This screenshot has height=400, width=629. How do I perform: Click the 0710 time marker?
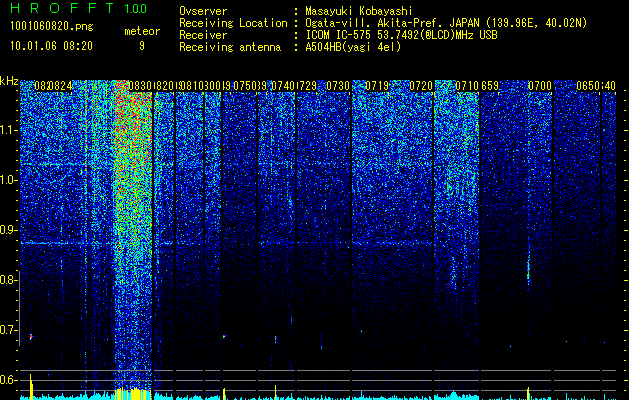tap(467, 86)
